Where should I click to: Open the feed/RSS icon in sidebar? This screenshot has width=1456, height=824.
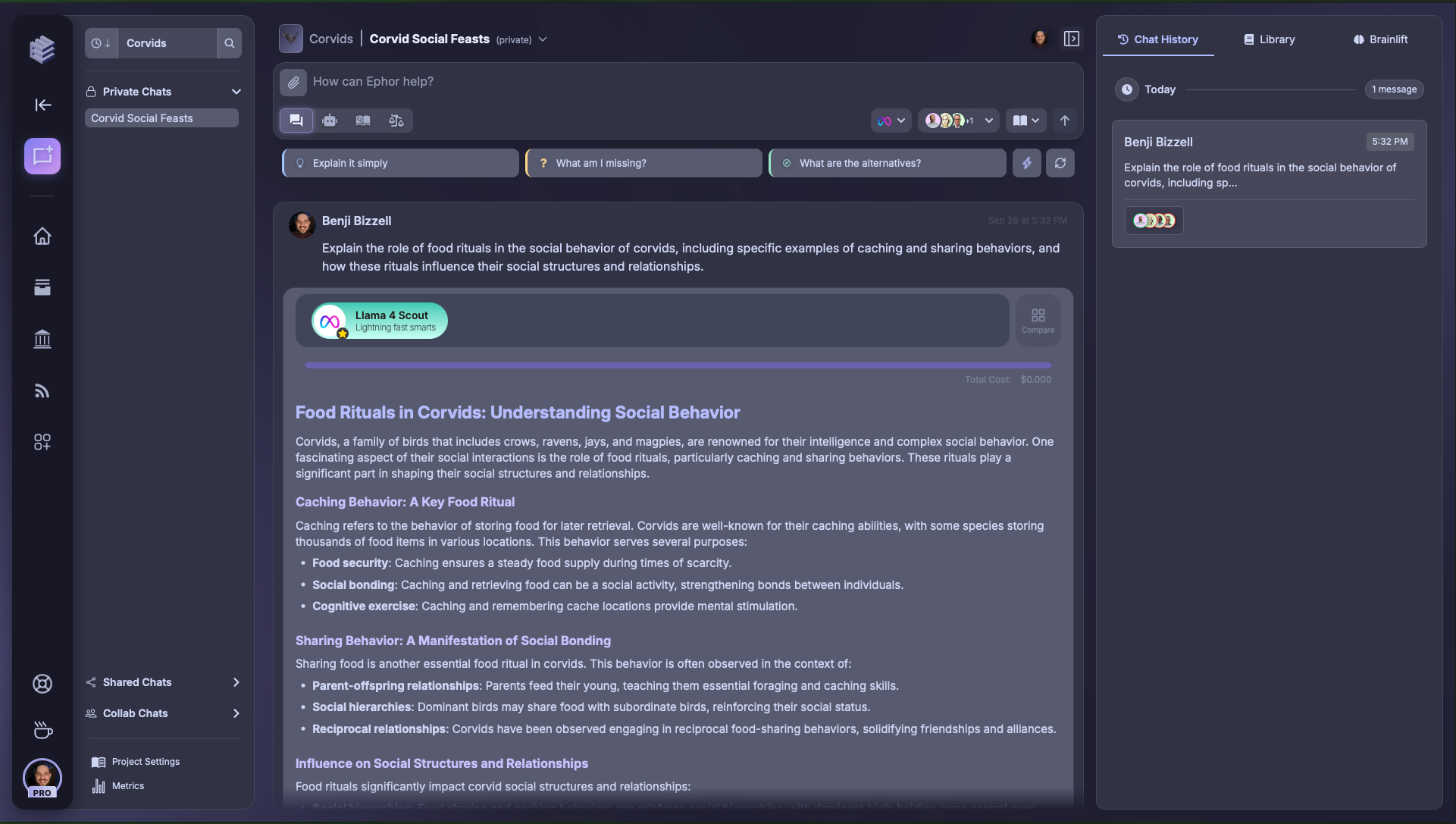[42, 390]
